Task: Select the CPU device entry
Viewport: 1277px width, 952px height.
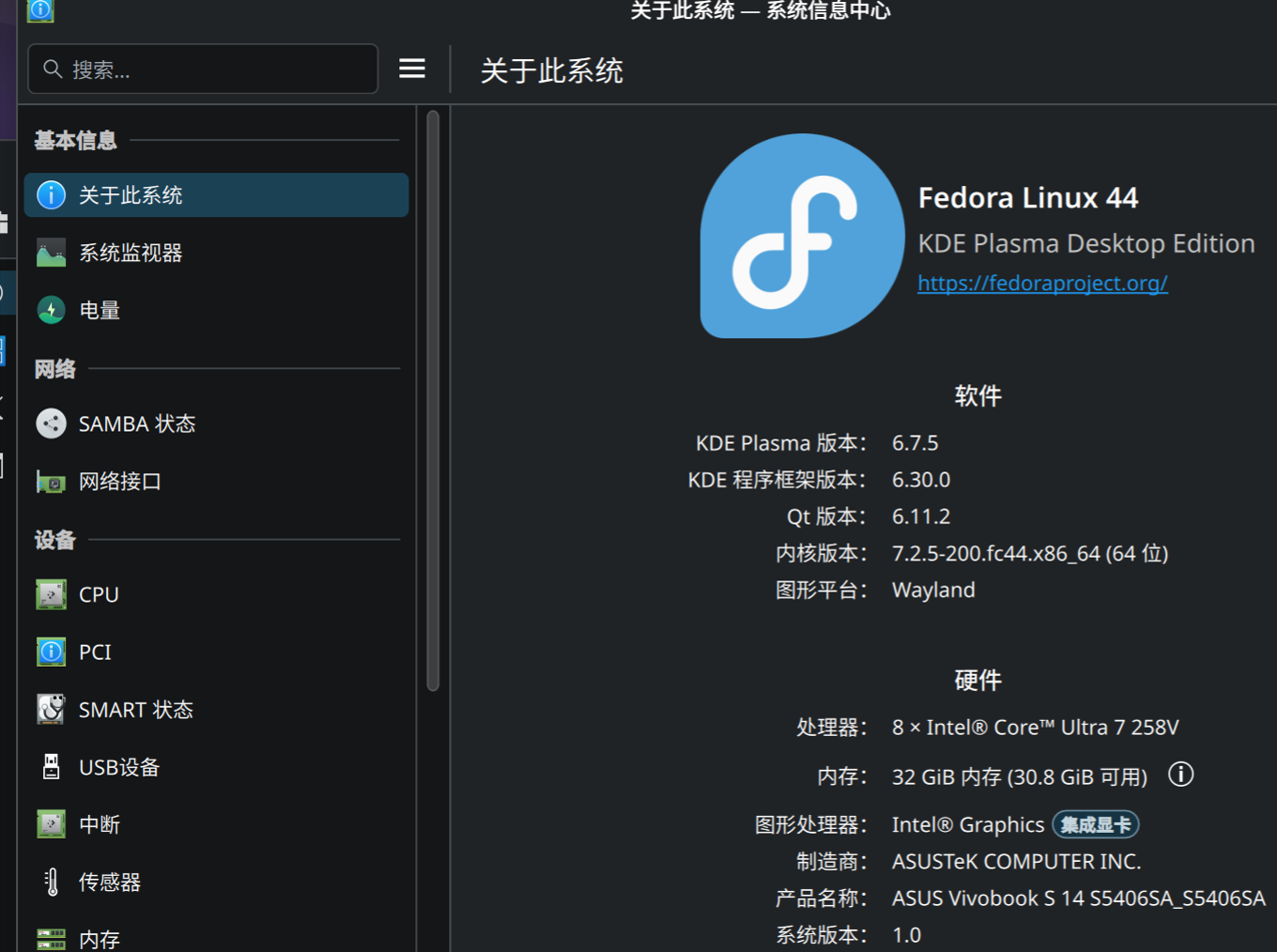Action: tap(216, 594)
